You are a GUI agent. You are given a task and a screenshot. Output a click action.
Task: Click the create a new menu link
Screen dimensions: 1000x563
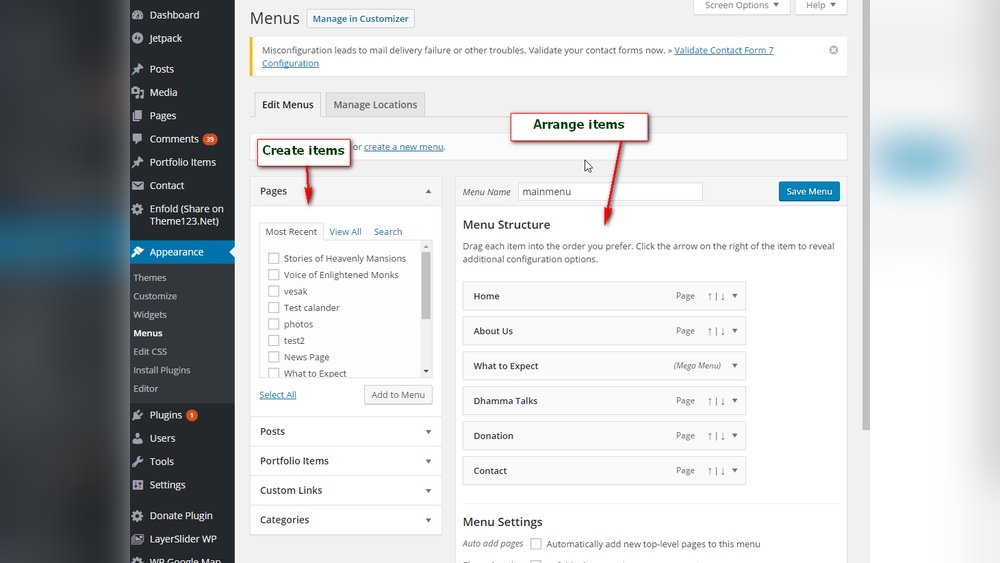pos(404,147)
